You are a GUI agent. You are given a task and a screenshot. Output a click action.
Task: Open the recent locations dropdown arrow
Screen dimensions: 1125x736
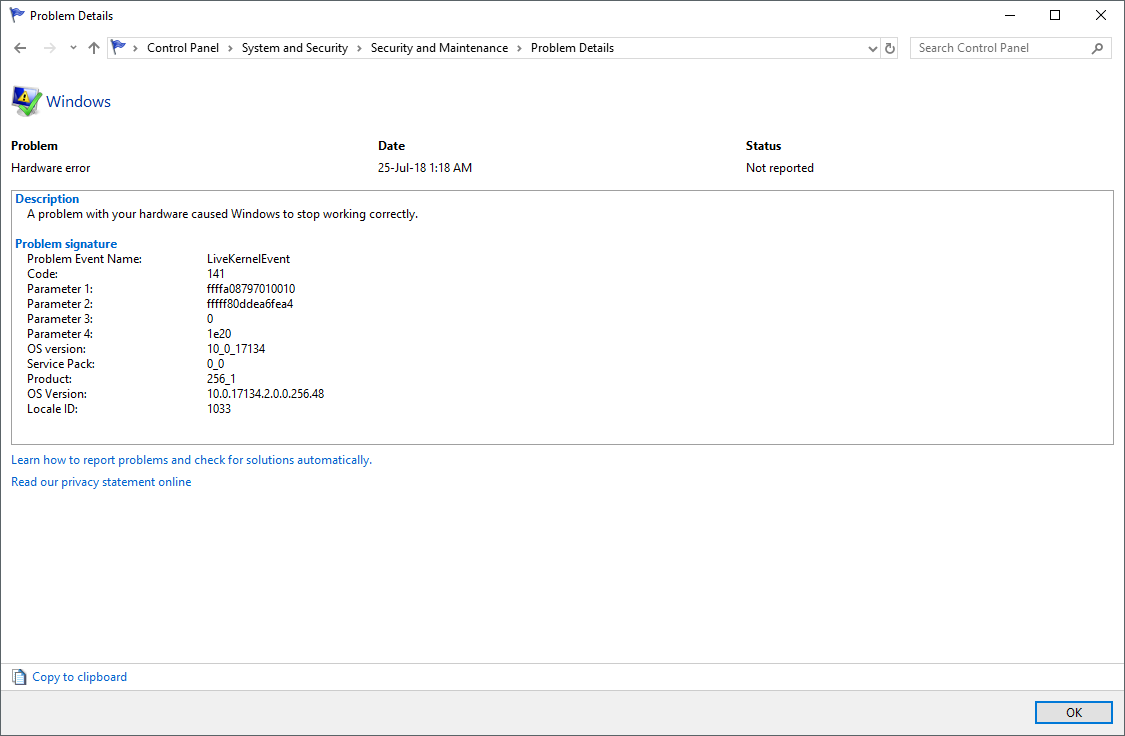point(73,48)
